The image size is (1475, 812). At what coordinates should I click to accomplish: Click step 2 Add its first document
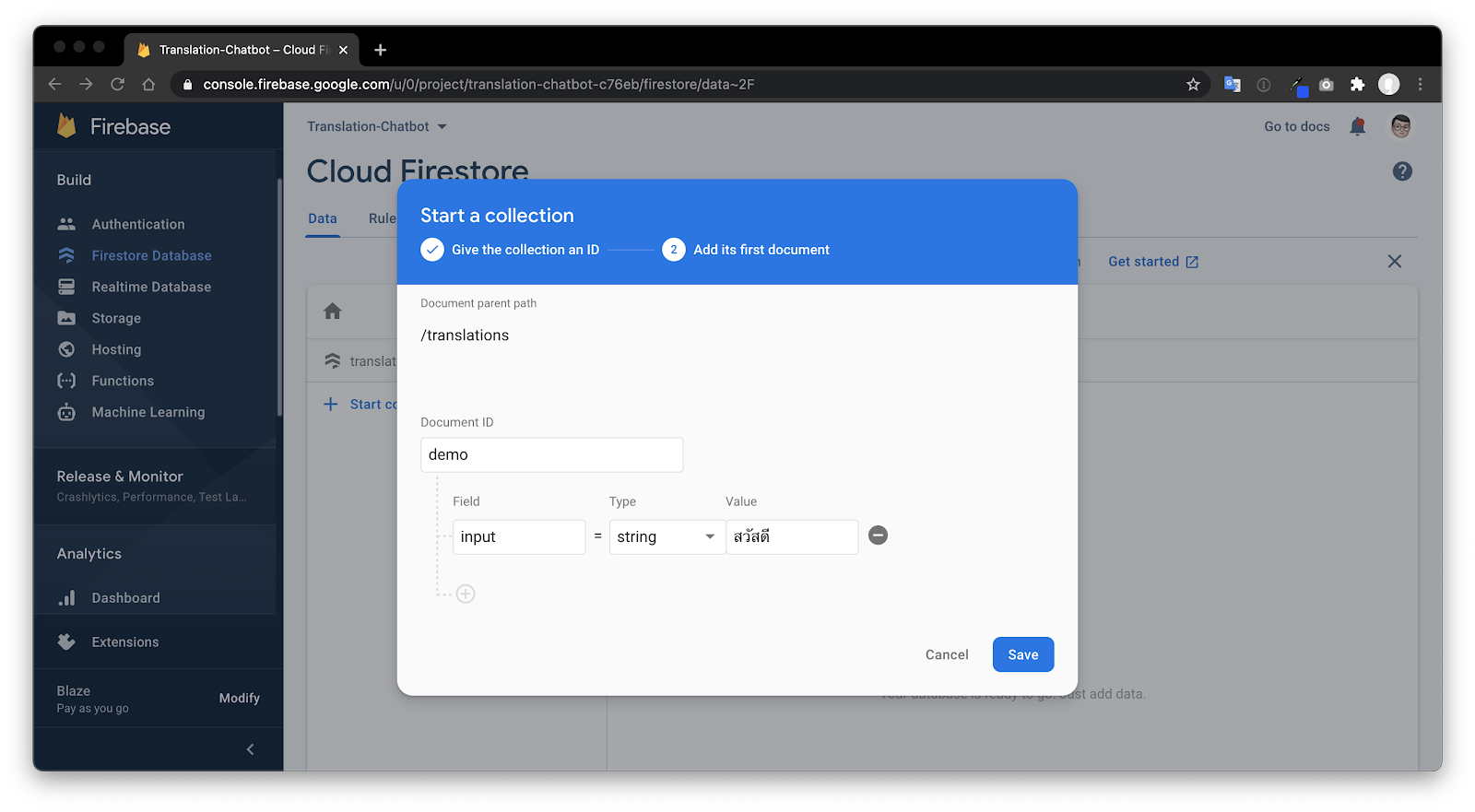point(746,250)
